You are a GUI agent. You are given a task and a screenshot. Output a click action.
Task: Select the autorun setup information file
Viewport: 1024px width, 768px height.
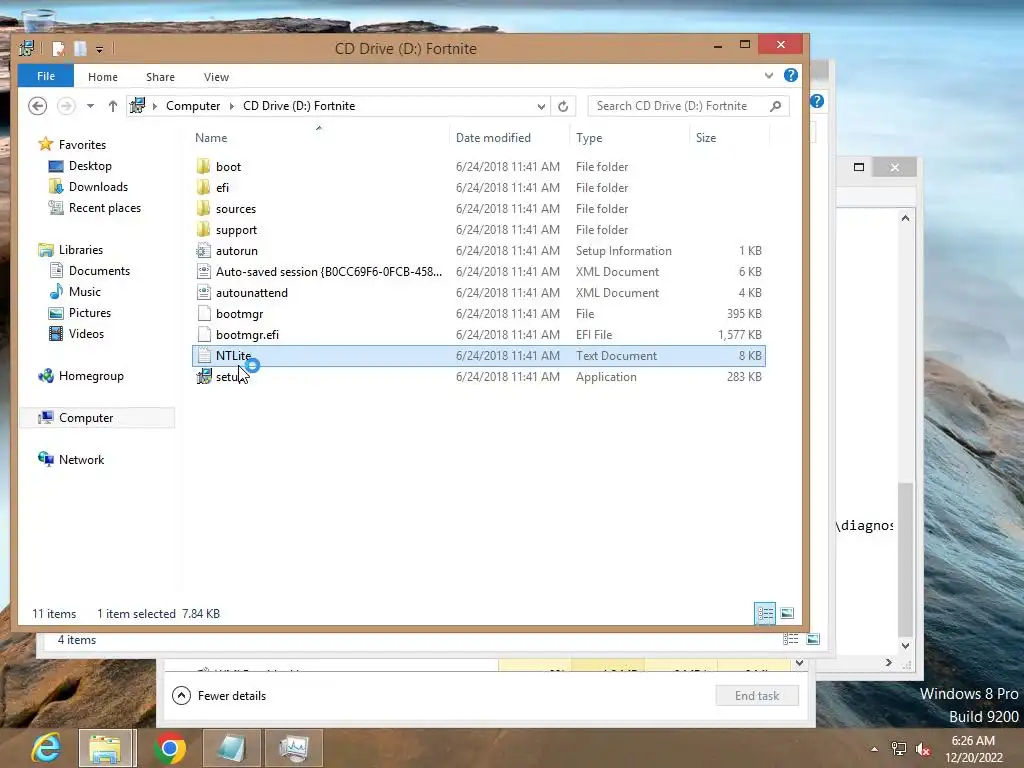click(x=479, y=251)
